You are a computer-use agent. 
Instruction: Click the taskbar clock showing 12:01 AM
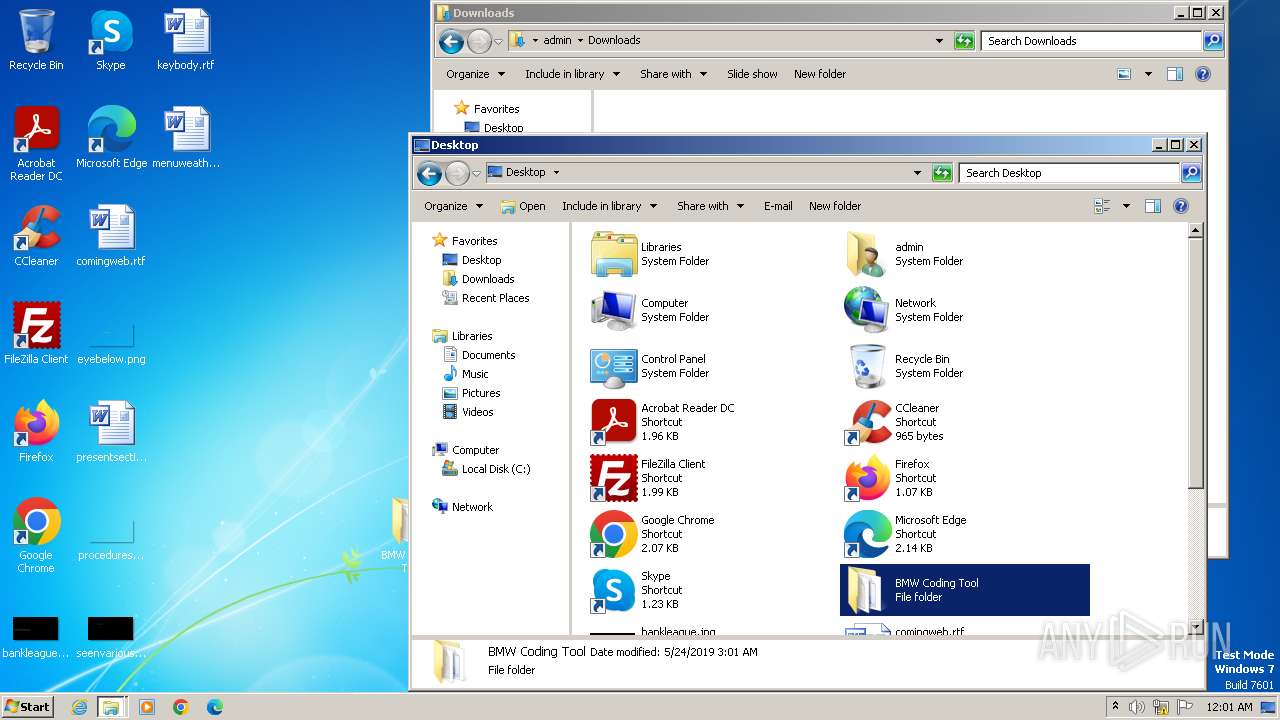pos(1230,707)
